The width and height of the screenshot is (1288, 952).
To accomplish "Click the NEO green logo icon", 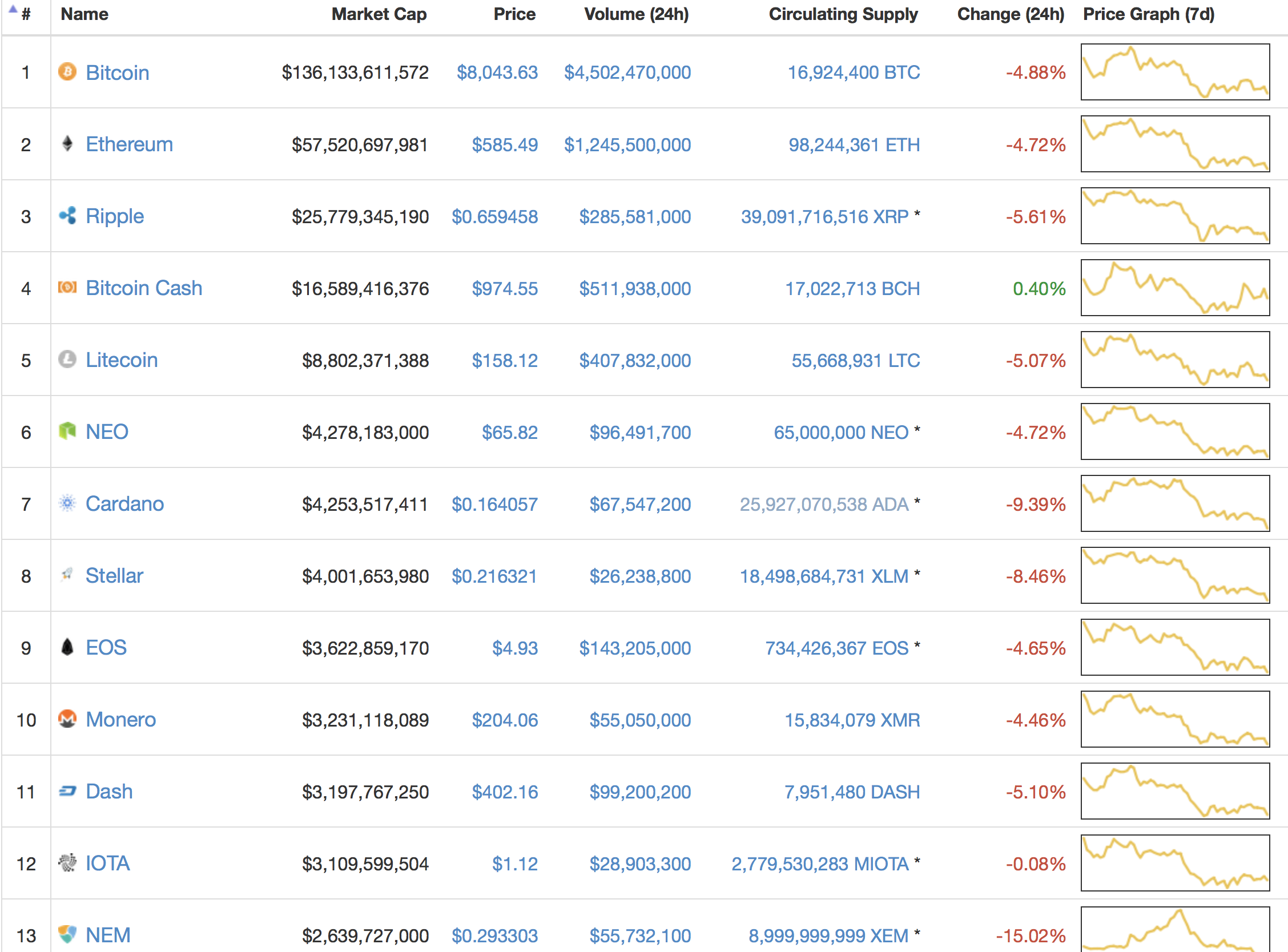I will pos(67,430).
